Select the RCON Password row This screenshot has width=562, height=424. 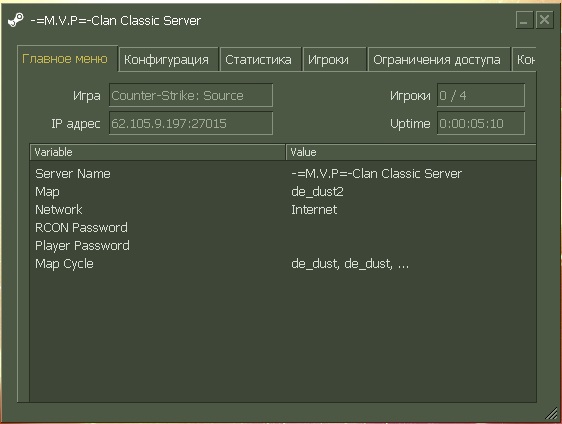click(x=283, y=228)
